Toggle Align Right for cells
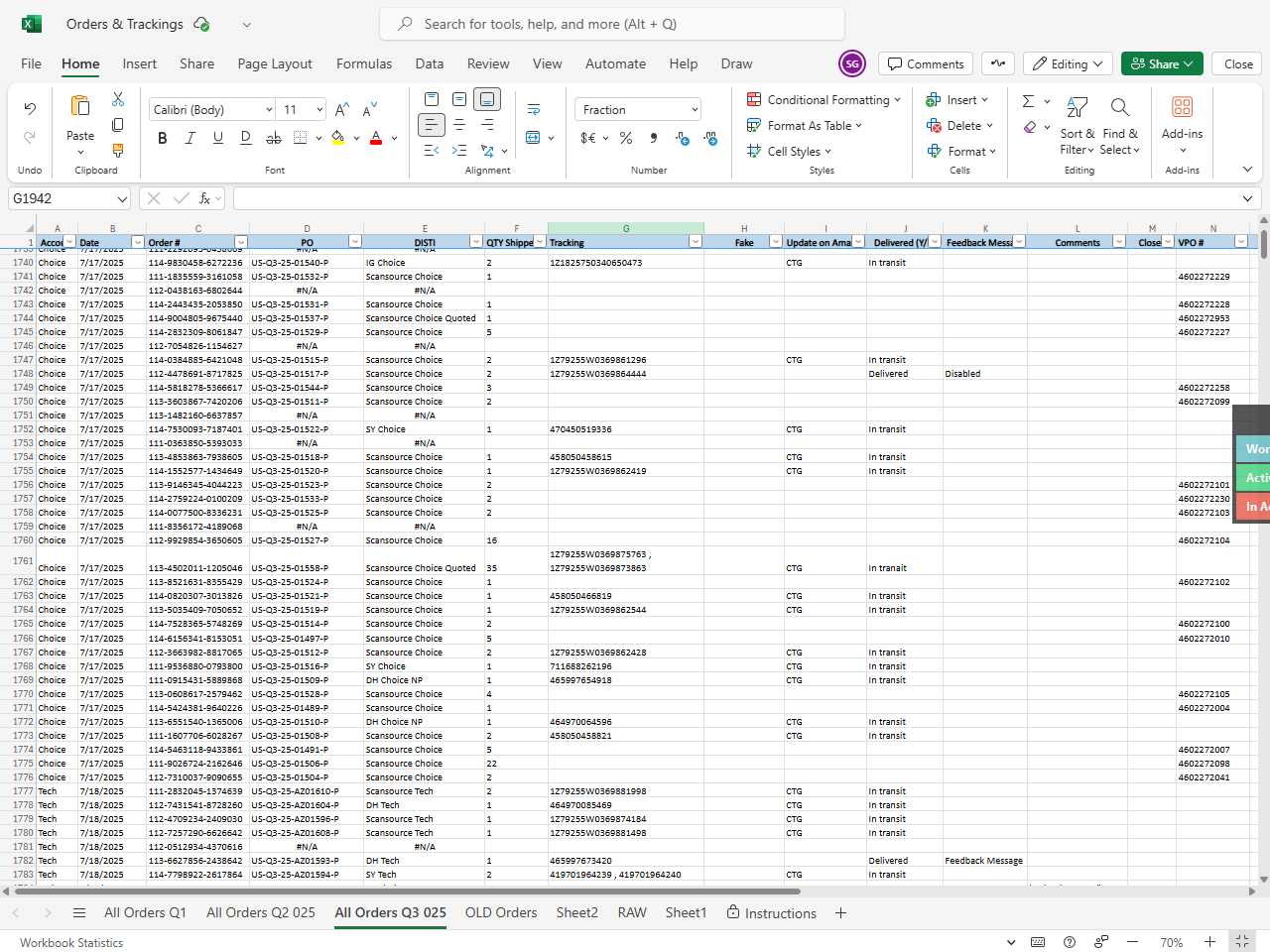The image size is (1270, 952). (487, 125)
